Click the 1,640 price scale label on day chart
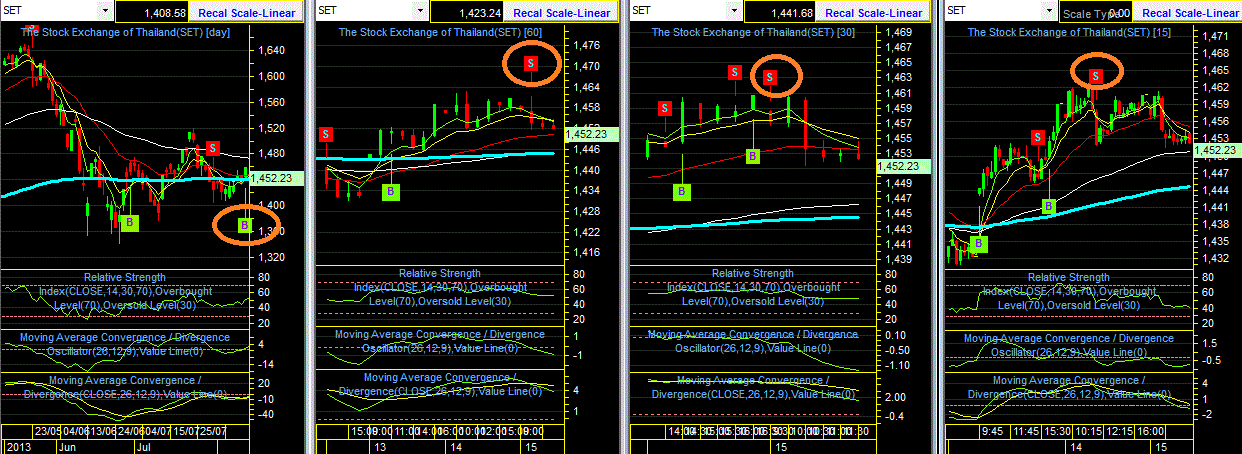Screen dimensions: 1242x454 pos(272,51)
